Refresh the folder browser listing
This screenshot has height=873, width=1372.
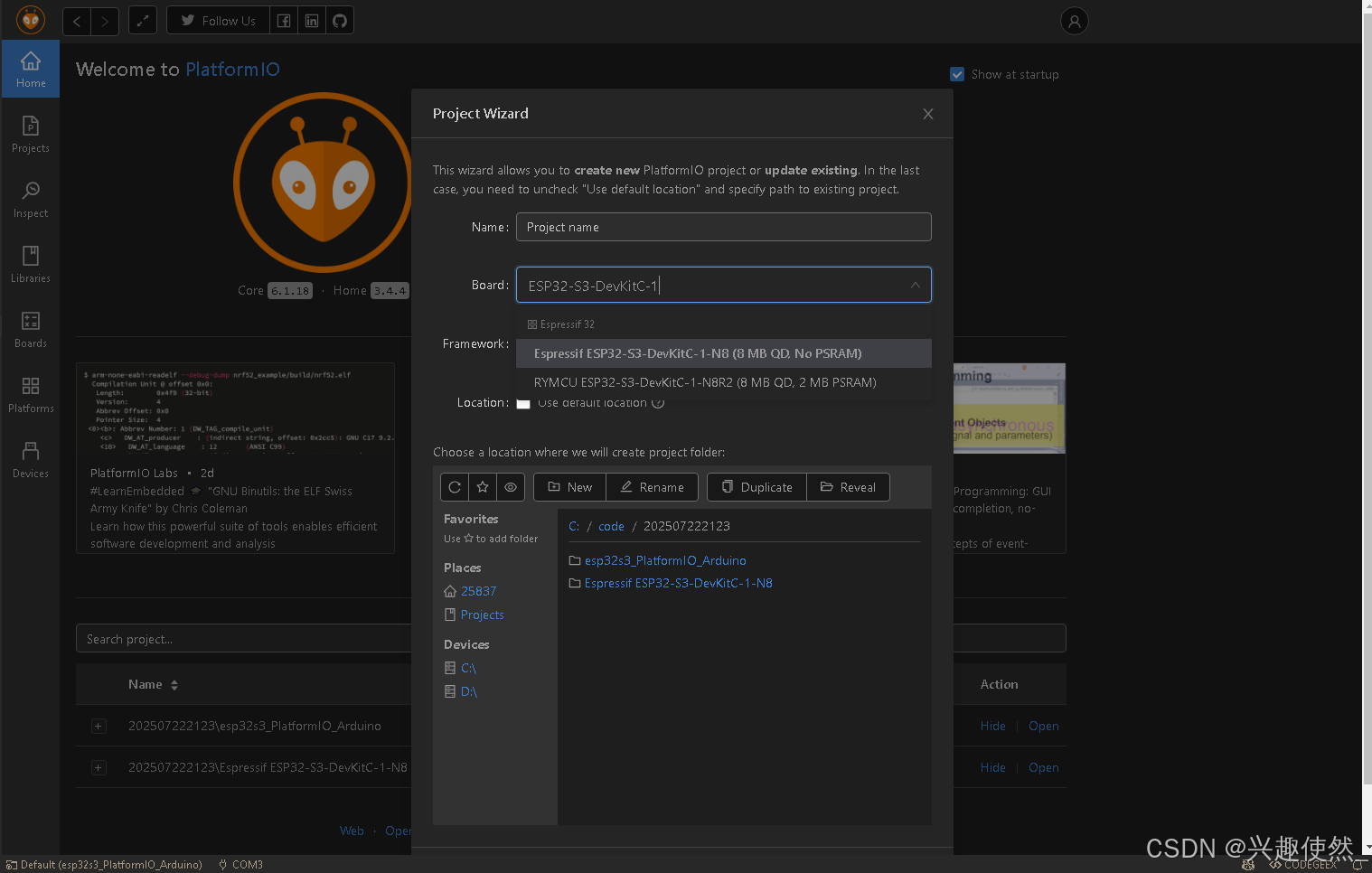coord(455,487)
